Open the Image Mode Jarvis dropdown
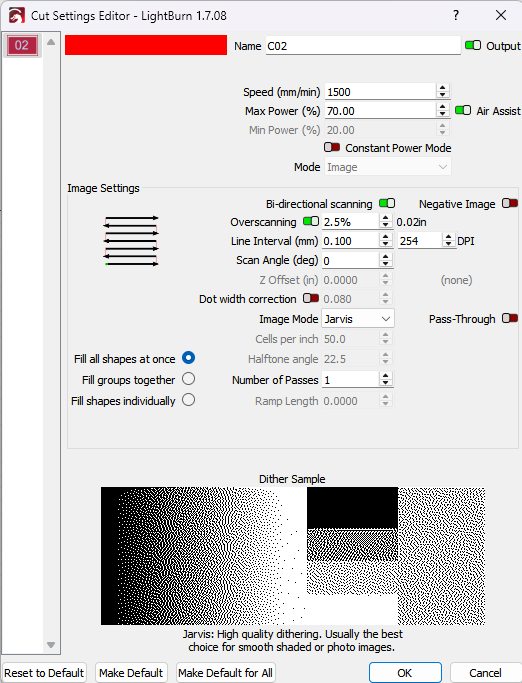The width and height of the screenshot is (522, 683). (358, 319)
